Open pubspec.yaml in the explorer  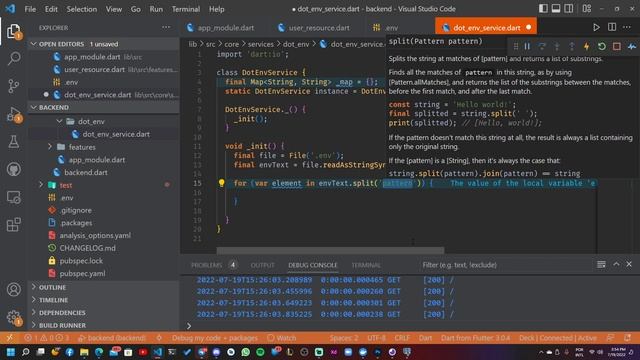pyautogui.click(x=82, y=273)
